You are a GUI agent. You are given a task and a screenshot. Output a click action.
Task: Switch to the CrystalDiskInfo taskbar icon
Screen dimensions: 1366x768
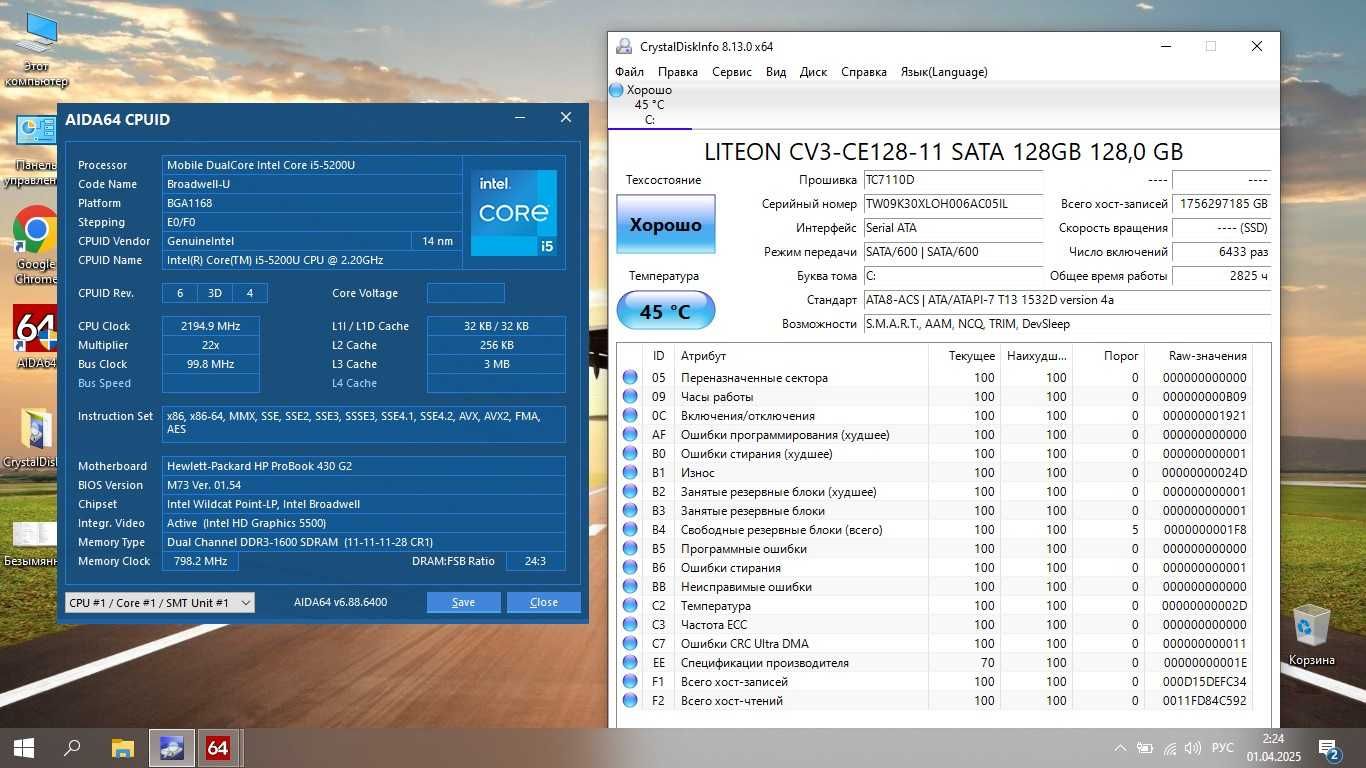tap(171, 747)
